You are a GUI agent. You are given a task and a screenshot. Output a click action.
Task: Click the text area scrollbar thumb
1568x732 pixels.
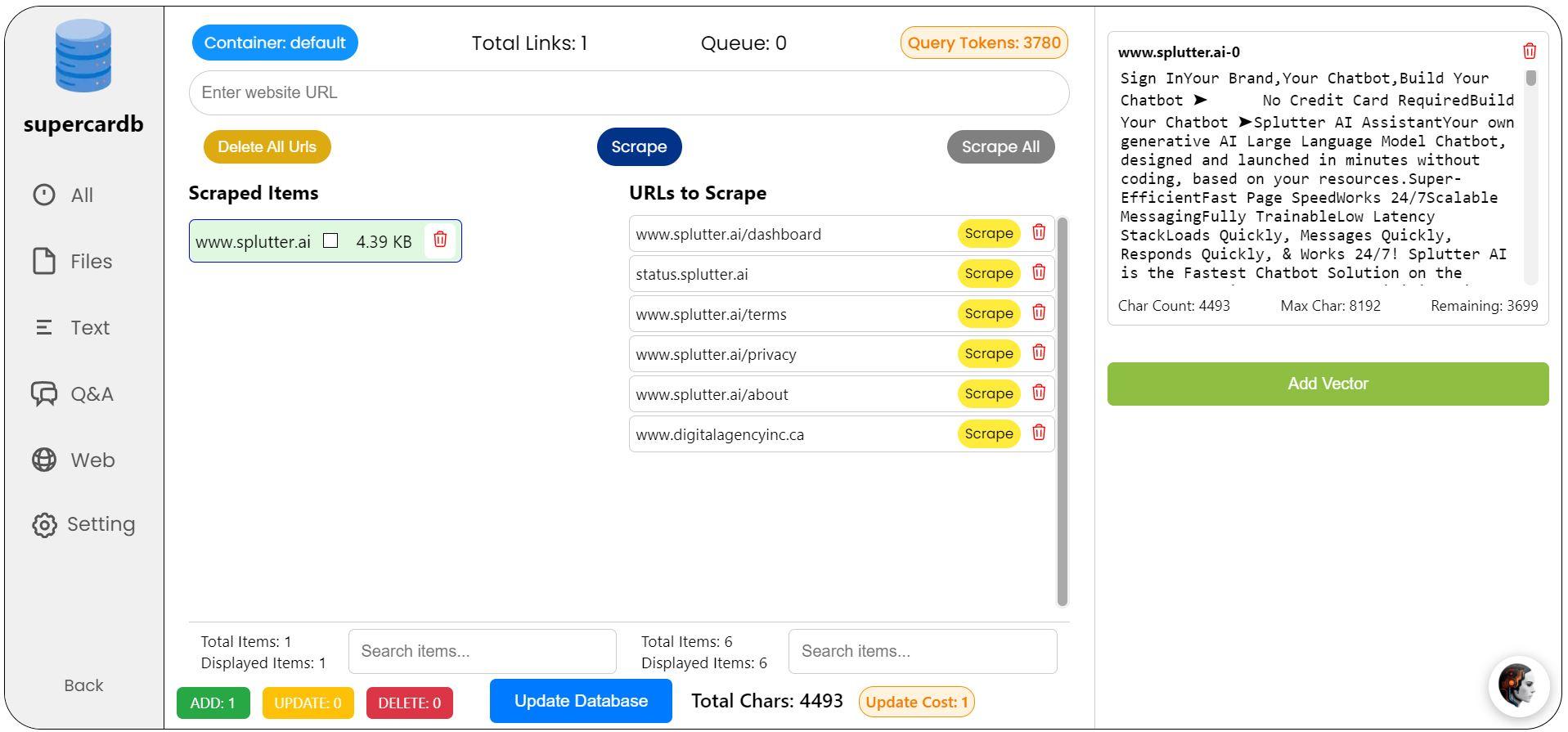tap(1531, 78)
